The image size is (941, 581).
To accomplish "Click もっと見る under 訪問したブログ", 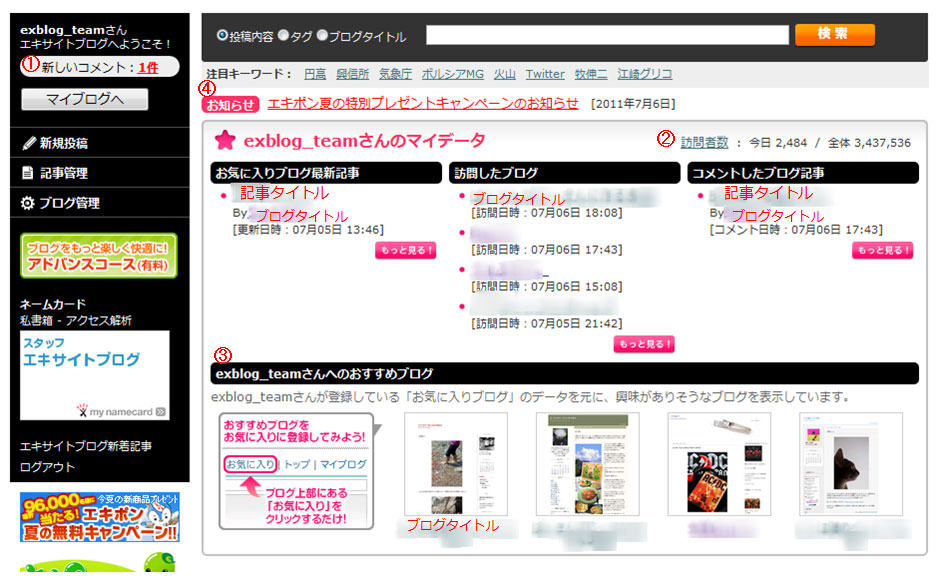I will 644,344.
